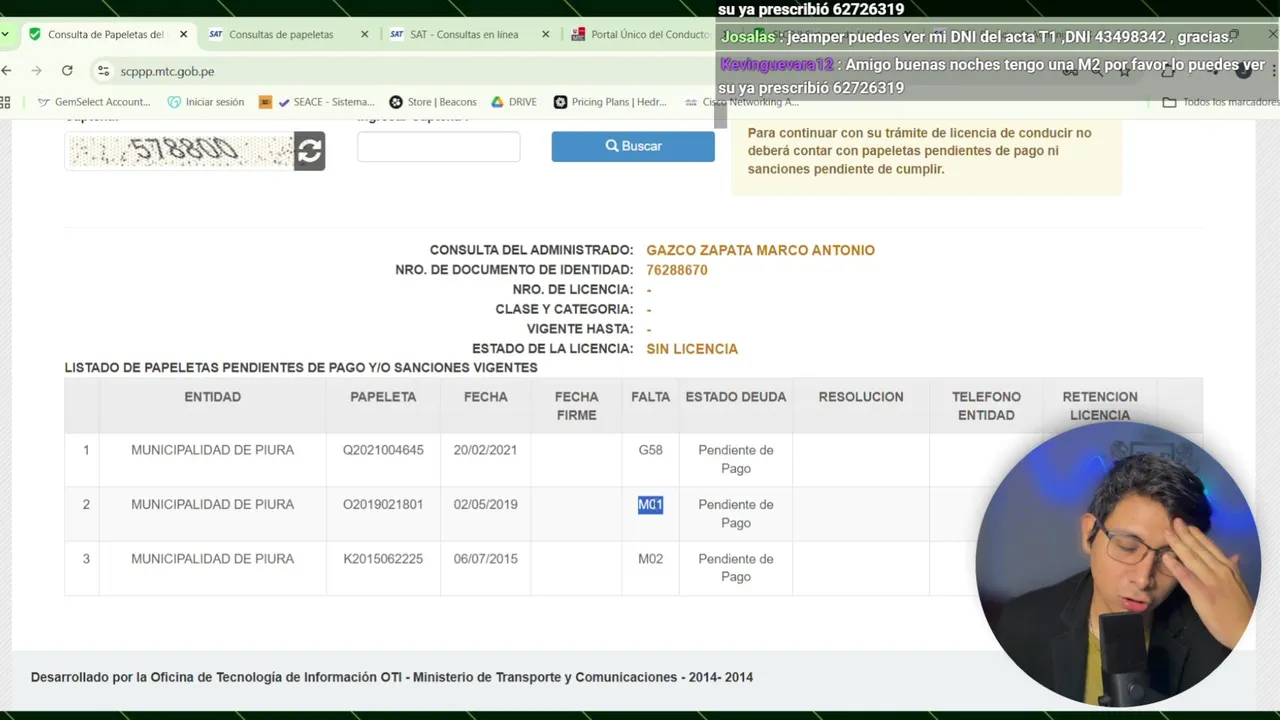Click the highlighted falta code M01
The image size is (1280, 720).
[x=650, y=505]
